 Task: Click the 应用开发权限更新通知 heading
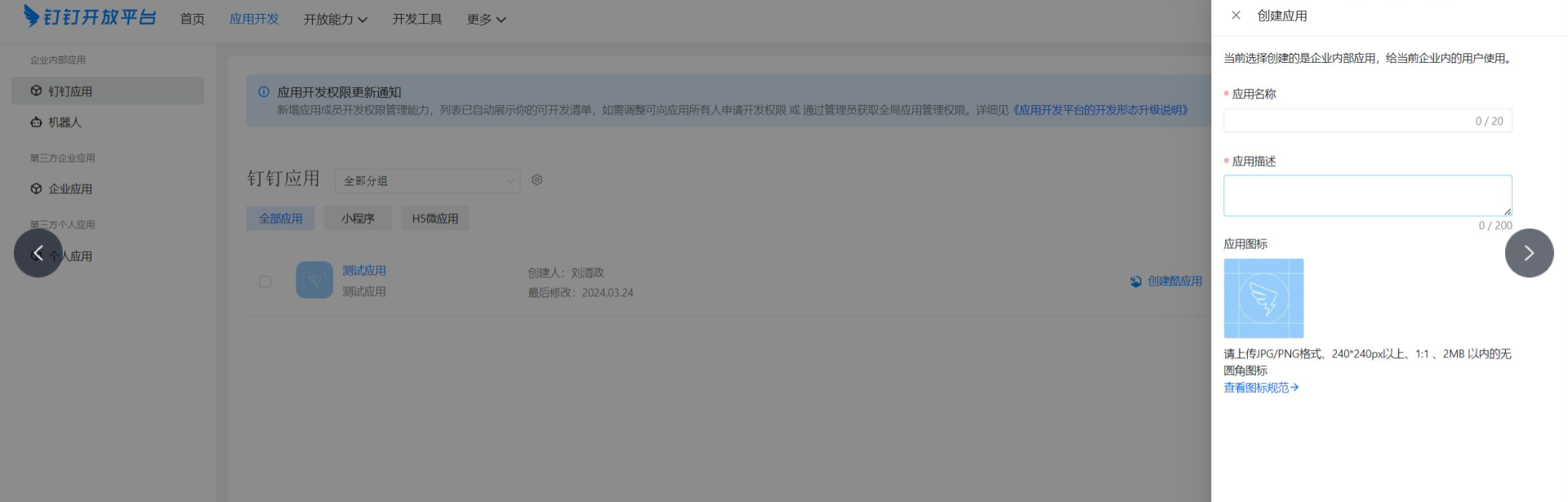pyautogui.click(x=339, y=92)
